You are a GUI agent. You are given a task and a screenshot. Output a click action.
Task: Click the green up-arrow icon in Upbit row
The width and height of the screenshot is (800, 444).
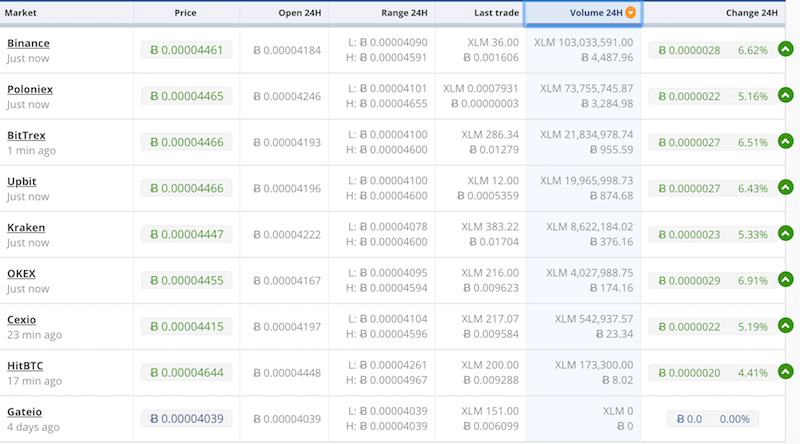786,187
